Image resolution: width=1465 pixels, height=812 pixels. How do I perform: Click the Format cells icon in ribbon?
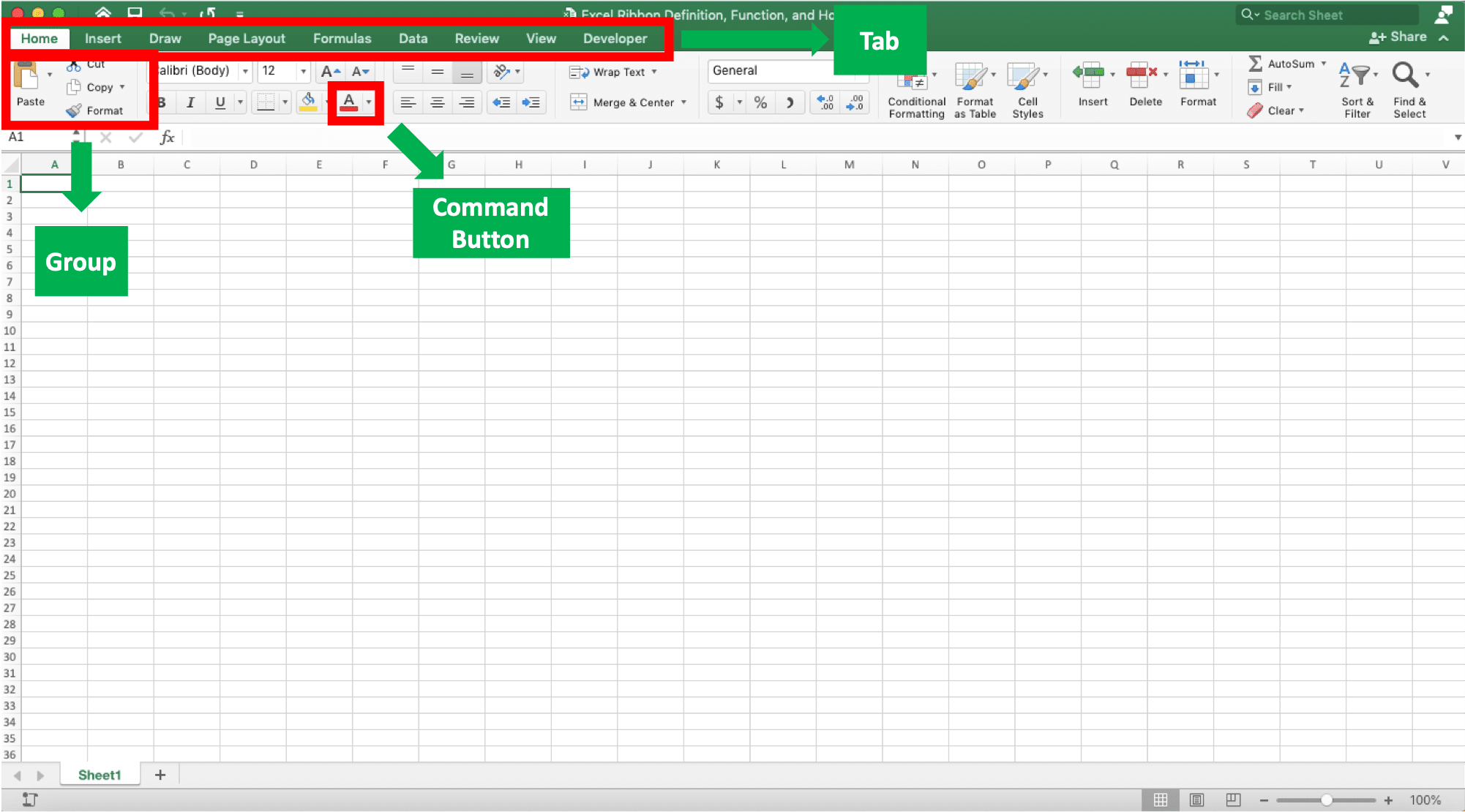[x=1194, y=75]
